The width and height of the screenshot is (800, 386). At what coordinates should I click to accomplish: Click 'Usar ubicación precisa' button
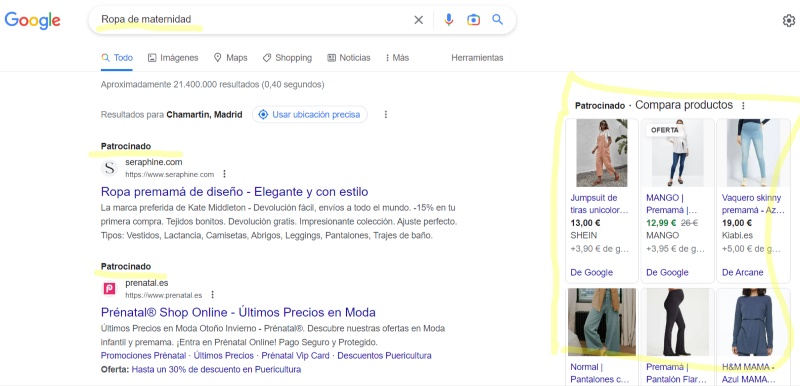point(310,115)
